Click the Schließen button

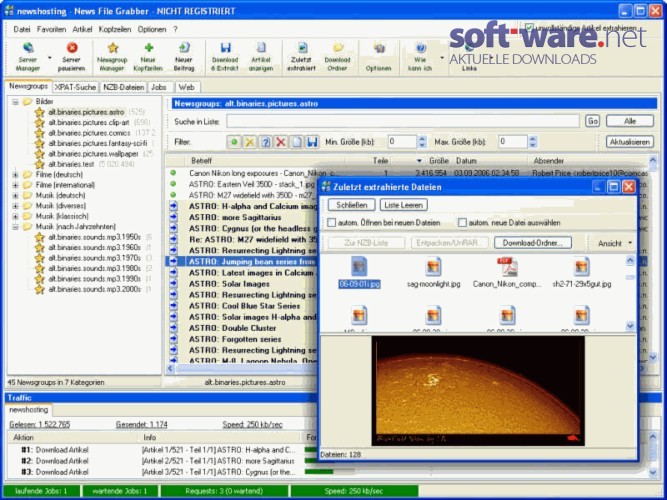click(351, 205)
